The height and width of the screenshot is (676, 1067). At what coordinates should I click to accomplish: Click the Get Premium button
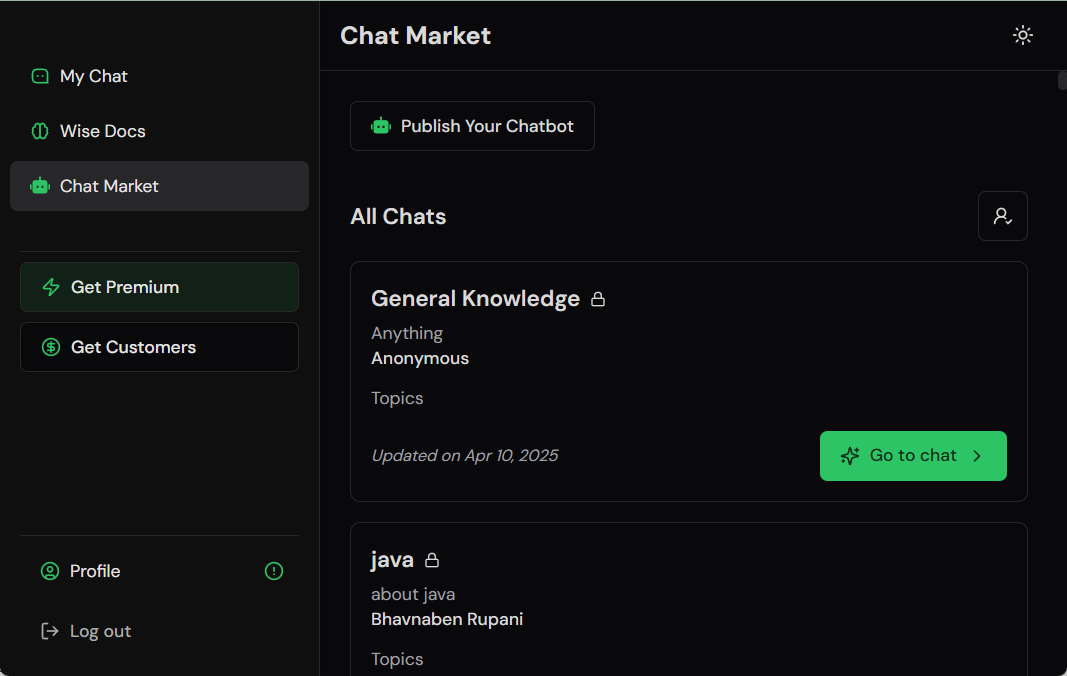point(159,287)
